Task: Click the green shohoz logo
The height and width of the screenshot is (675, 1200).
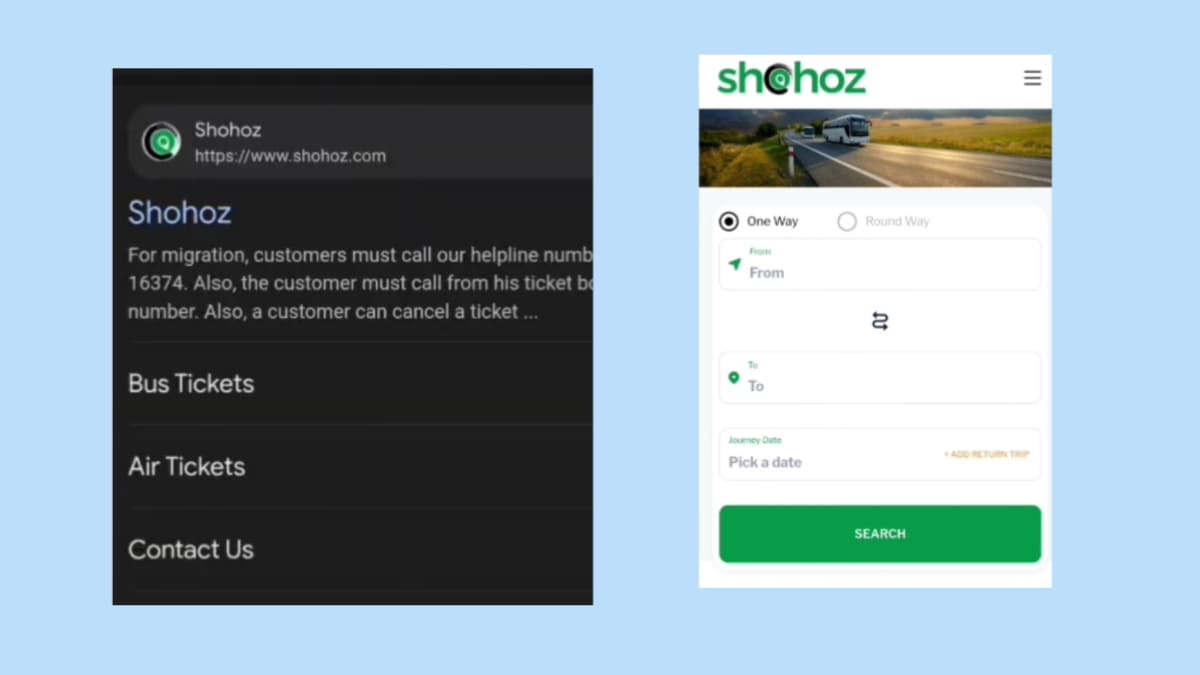Action: pos(791,78)
